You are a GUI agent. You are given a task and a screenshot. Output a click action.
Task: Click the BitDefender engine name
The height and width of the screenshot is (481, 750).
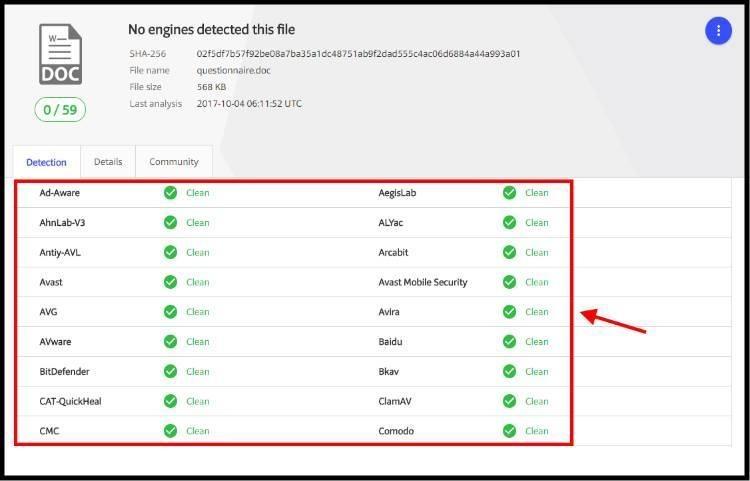[64, 372]
